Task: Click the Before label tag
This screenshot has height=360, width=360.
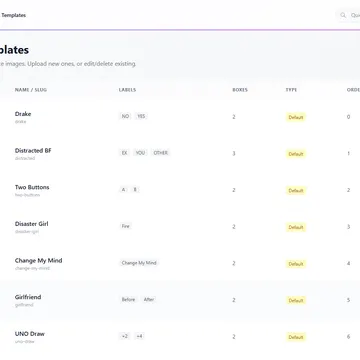Action: (x=128, y=300)
